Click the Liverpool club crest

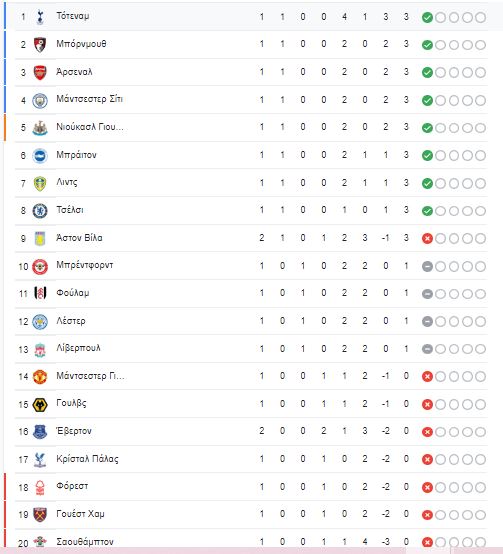point(40,349)
